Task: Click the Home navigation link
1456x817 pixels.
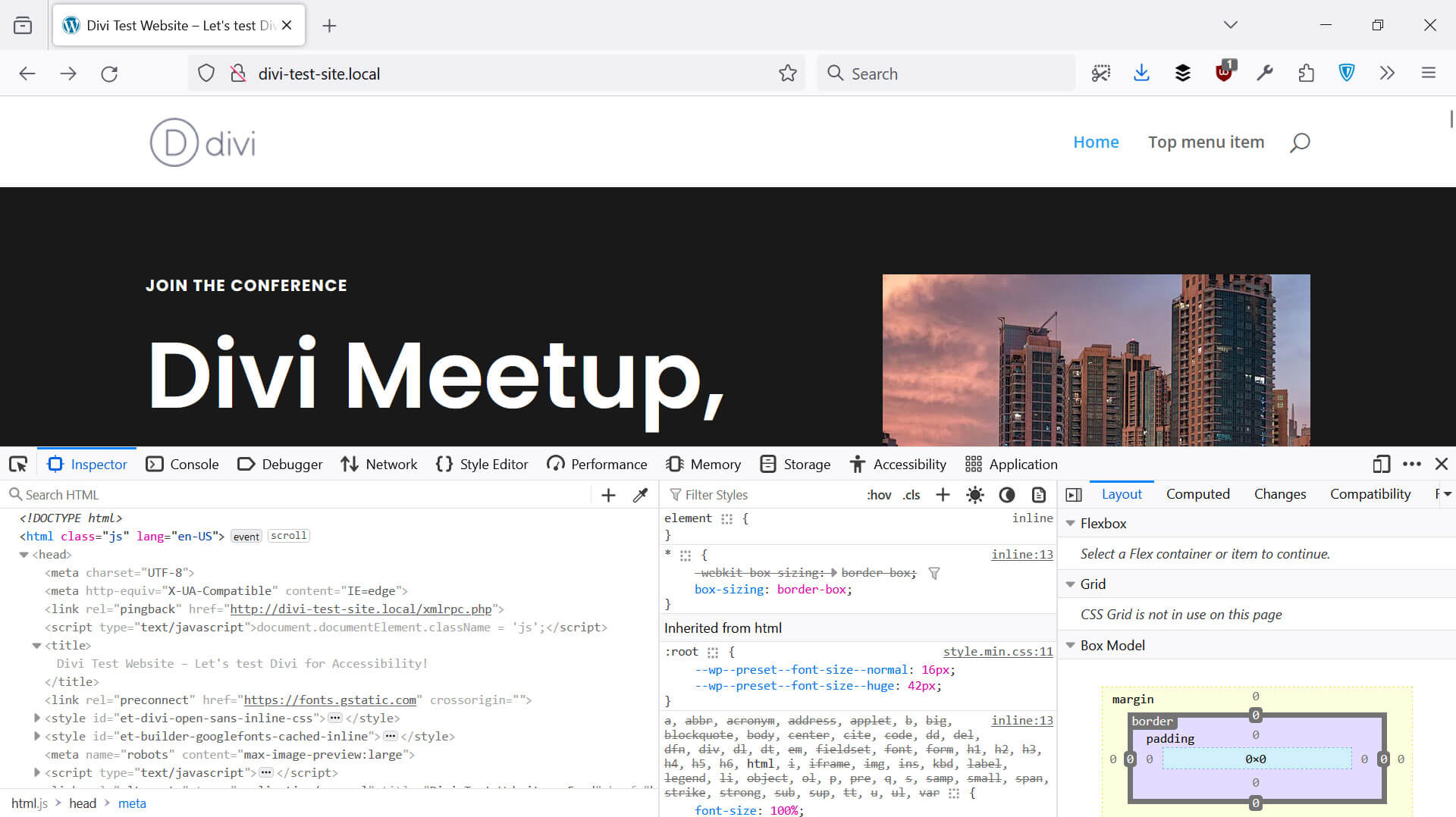Action: (1096, 142)
